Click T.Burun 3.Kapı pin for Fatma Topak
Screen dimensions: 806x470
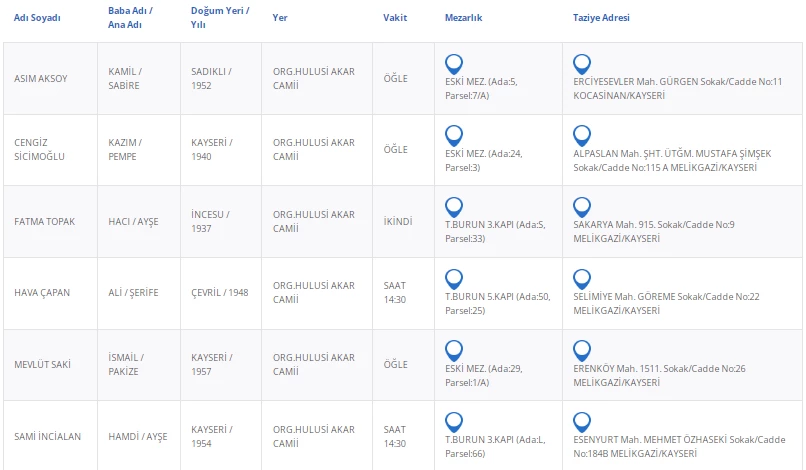[453, 206]
